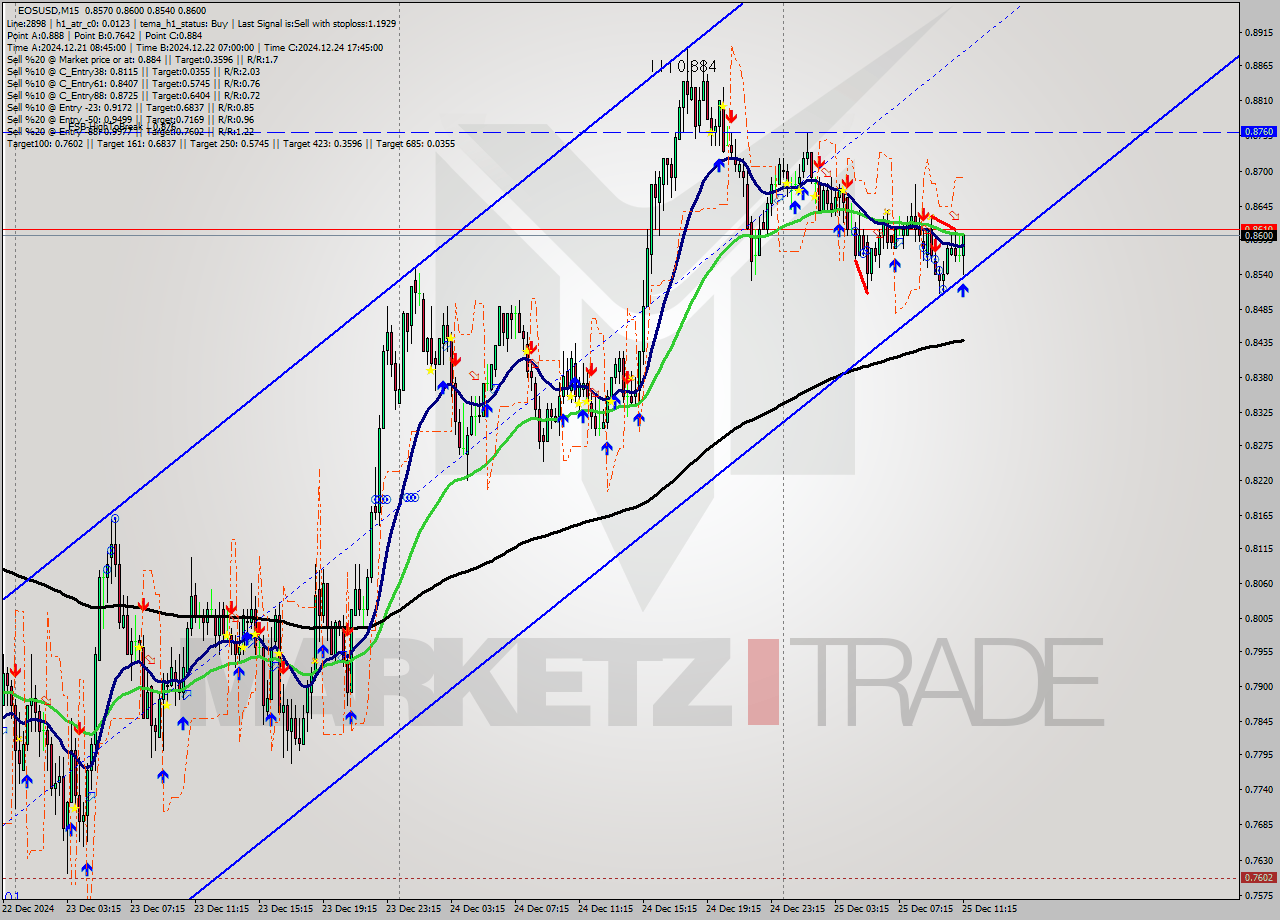This screenshot has height=920, width=1280.
Task: Click the '24 Dec 11:15' time label
Action: [605, 909]
